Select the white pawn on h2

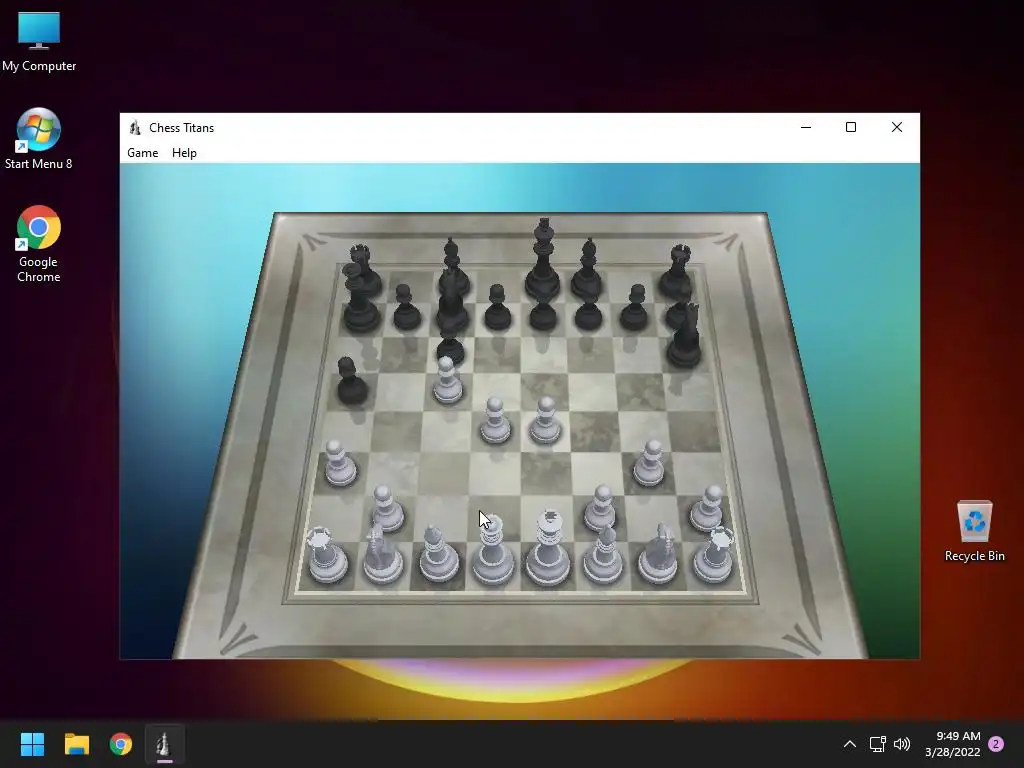709,507
